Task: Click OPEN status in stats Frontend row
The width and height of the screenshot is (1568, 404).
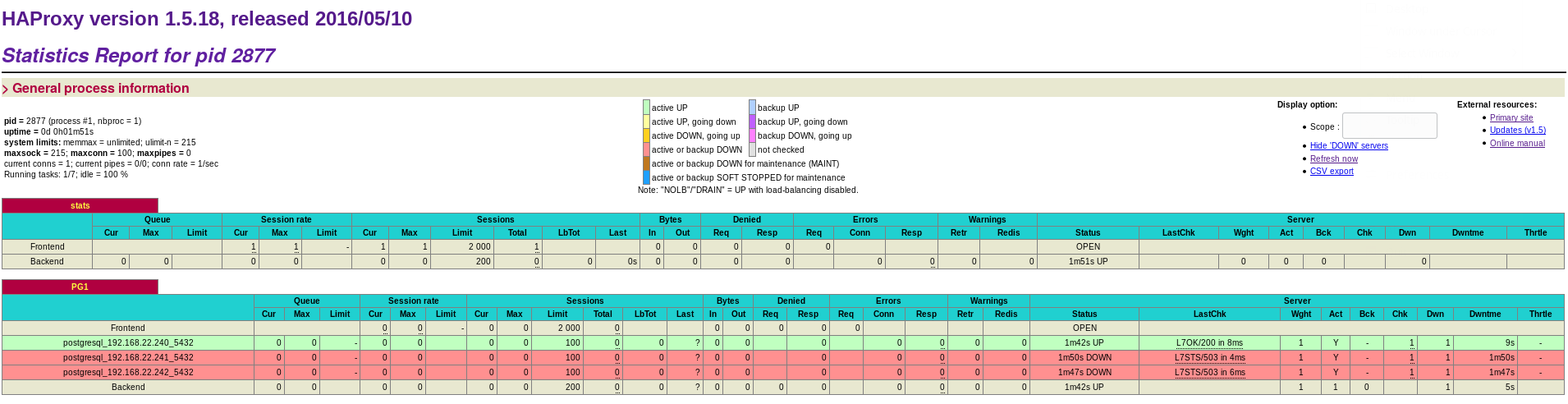Action: 1088,247
